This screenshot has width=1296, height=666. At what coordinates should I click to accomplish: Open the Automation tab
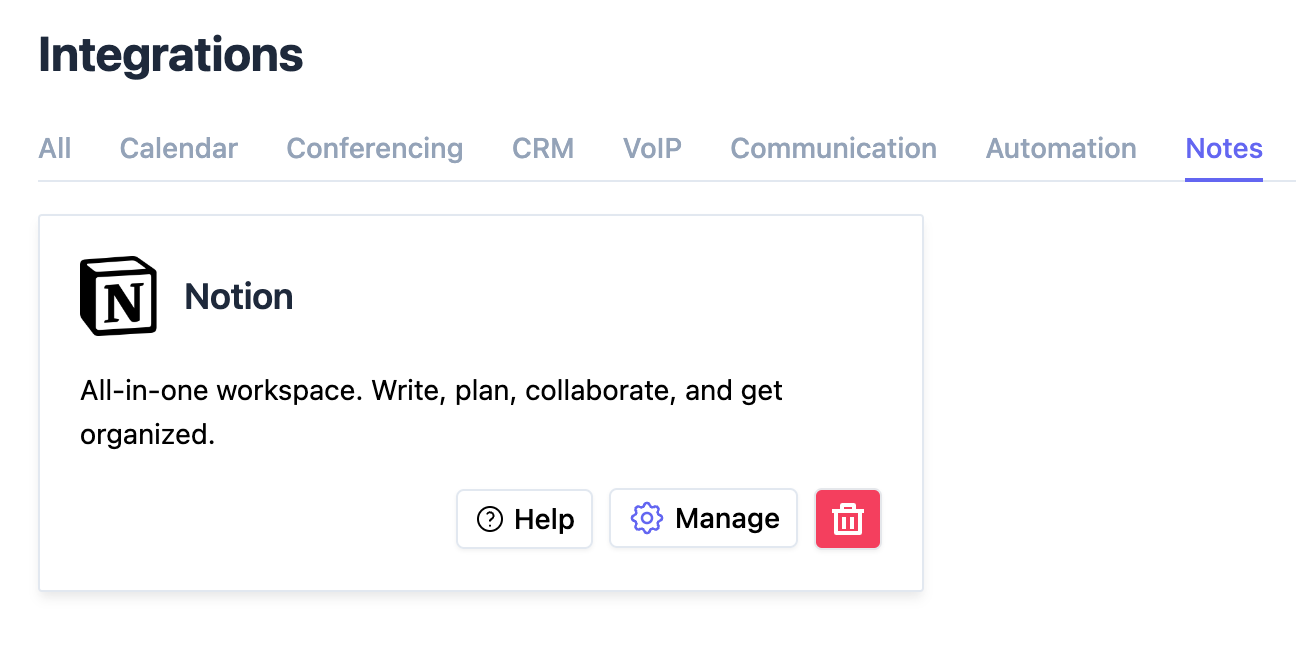pyautogui.click(x=1061, y=148)
